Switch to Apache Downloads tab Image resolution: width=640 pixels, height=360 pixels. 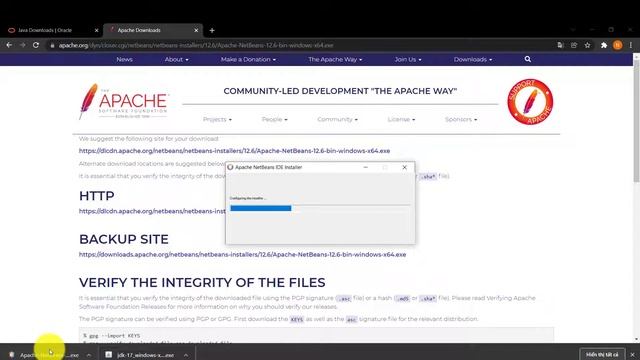click(x=153, y=30)
